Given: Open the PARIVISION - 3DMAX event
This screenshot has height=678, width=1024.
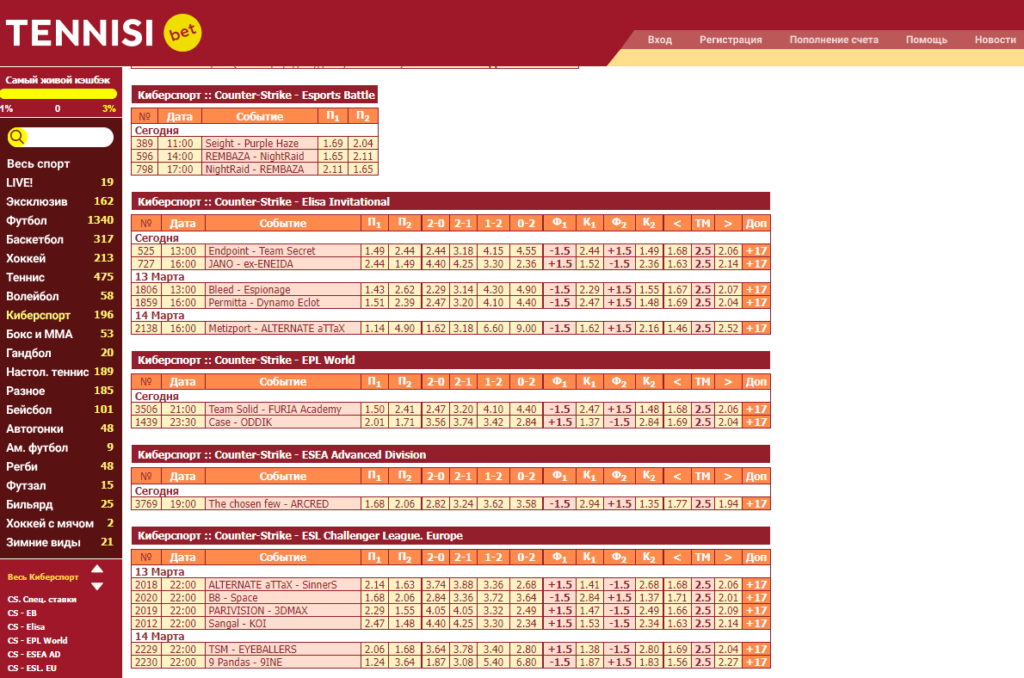Looking at the screenshot, I should [x=257, y=611].
